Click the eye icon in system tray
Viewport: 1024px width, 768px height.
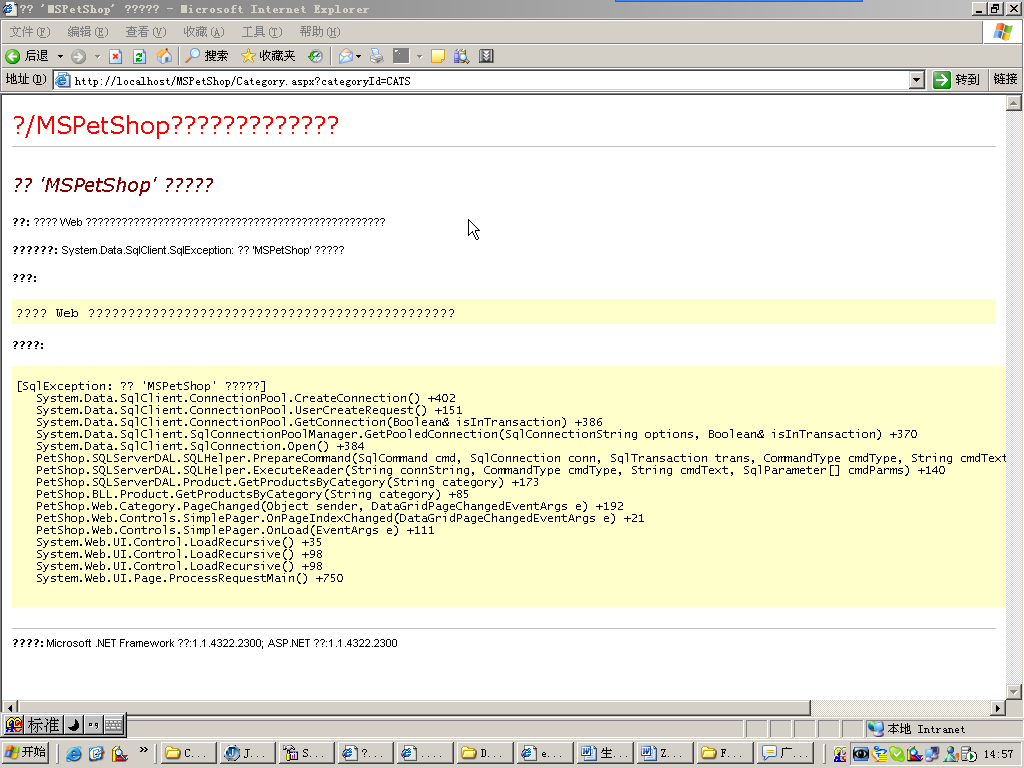861,754
